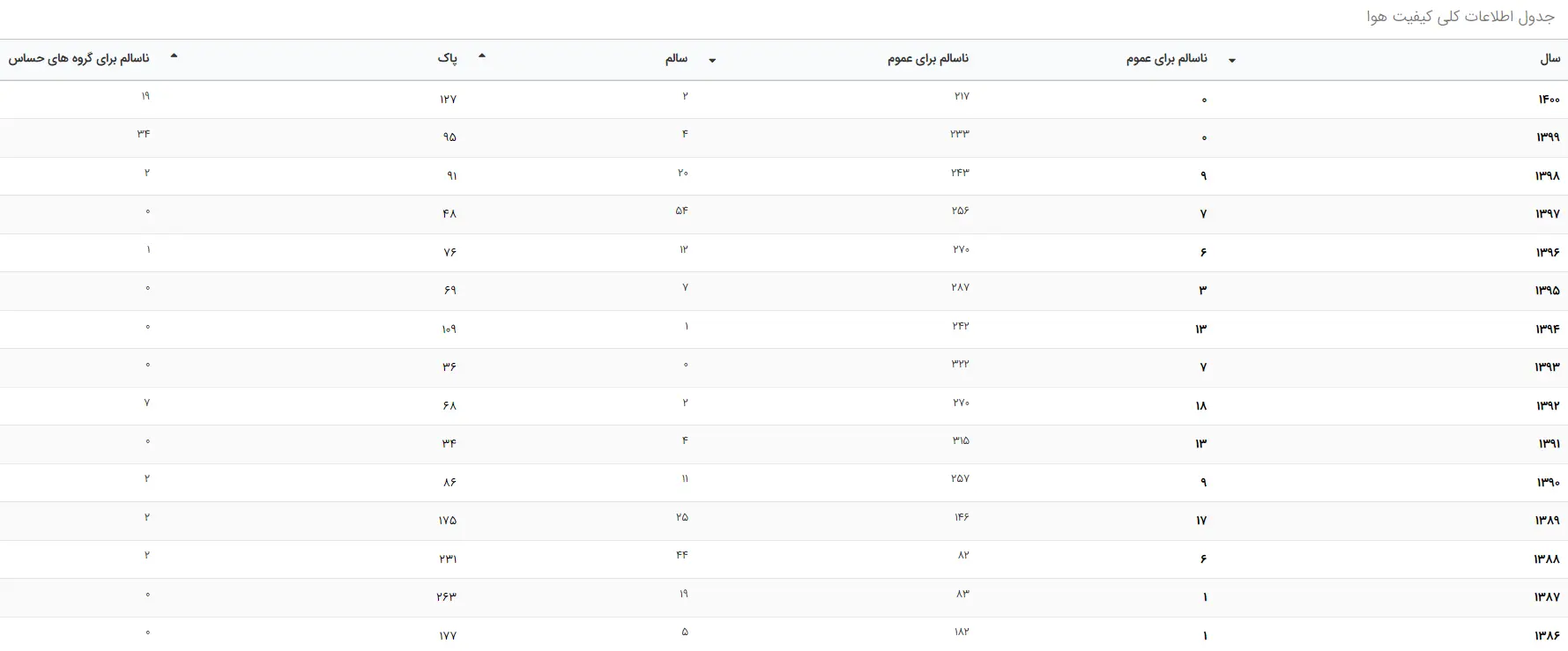Image resolution: width=1568 pixels, height=651 pixels.
Task: Select the year ۱۳۹۹ row cell
Action: coord(1549,137)
